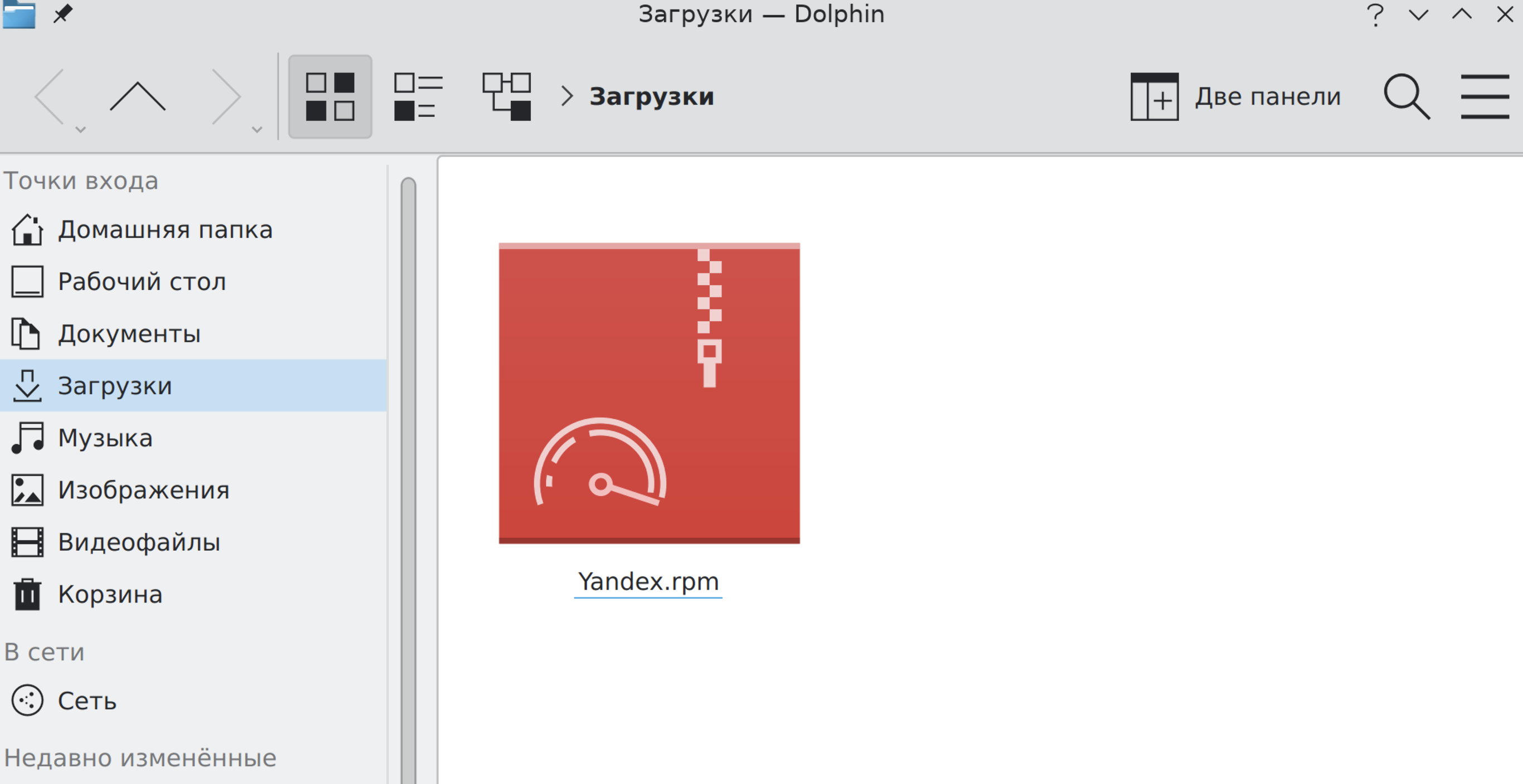The width and height of the screenshot is (1523, 784).
Task: Click the music note icon beside Музыка
Action: pos(27,438)
